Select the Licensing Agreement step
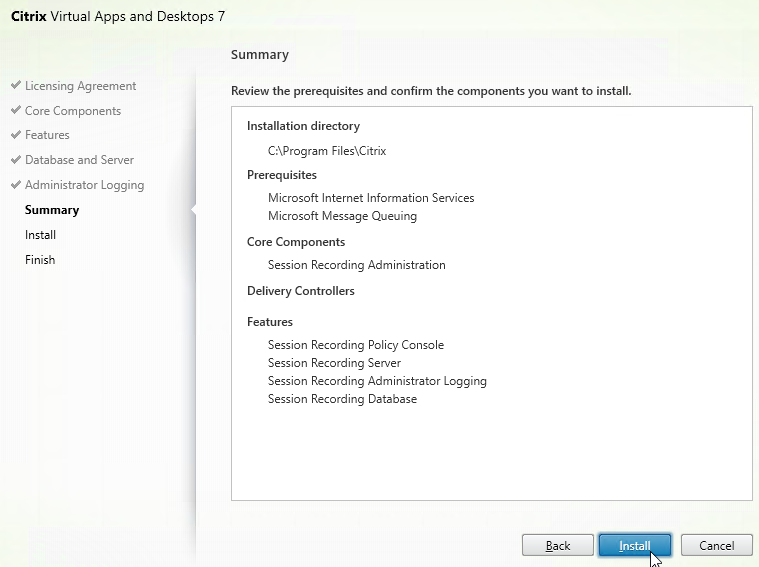 coord(80,86)
